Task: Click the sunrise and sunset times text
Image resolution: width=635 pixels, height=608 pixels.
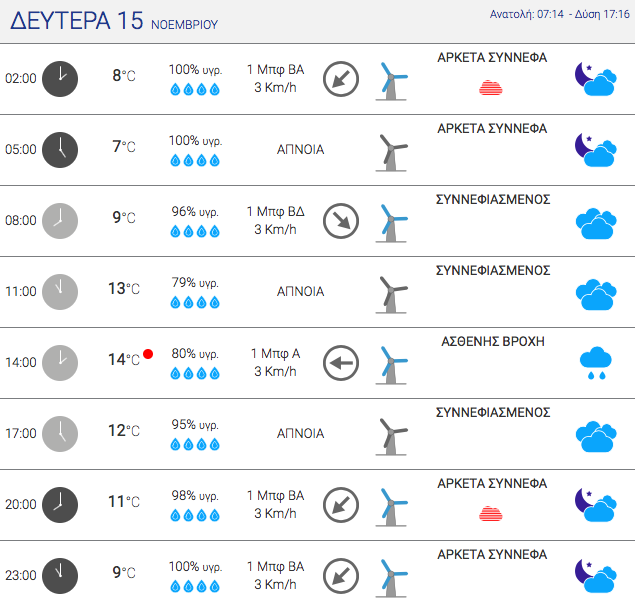Action: 560,14
